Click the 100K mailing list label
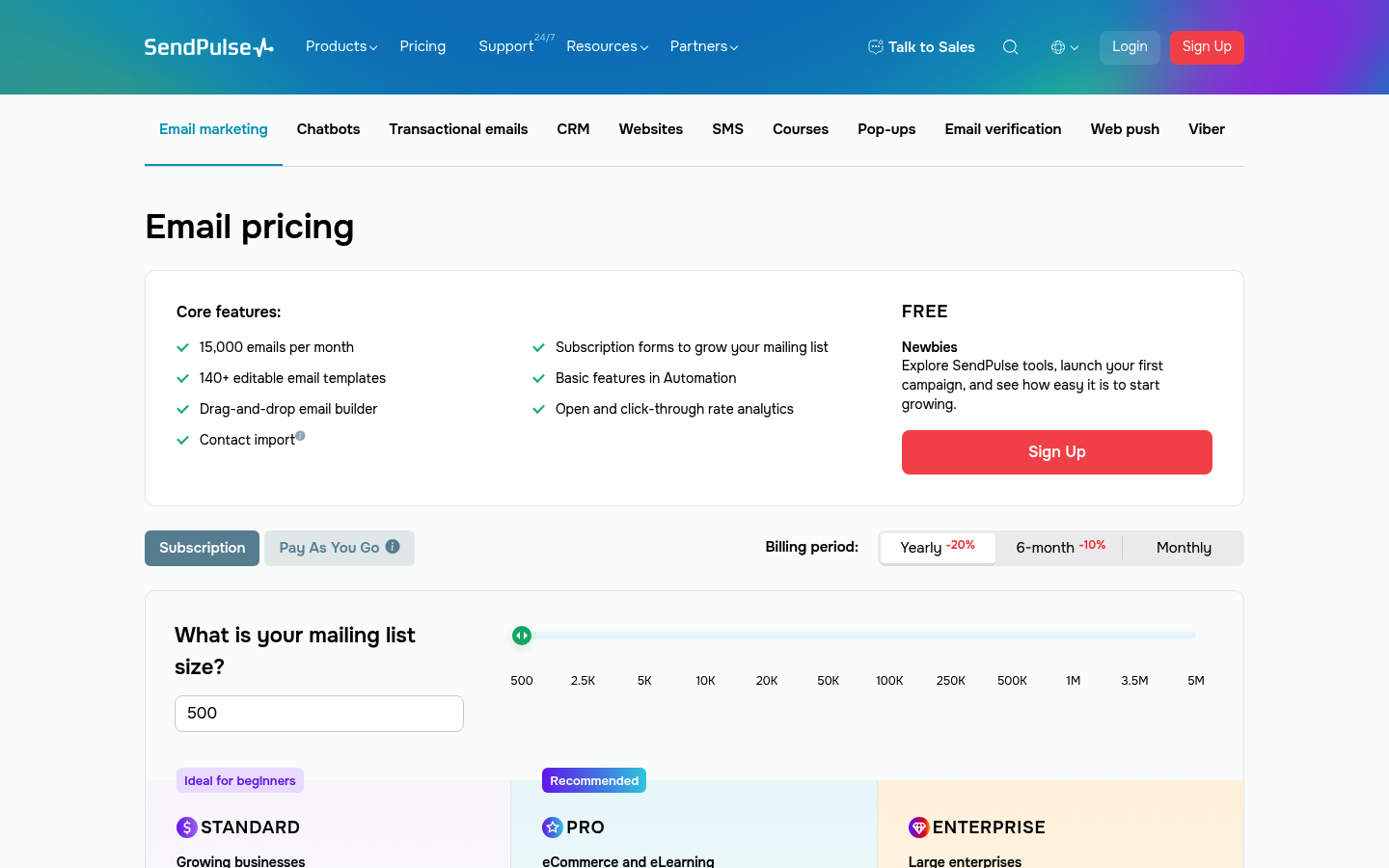Viewport: 1389px width, 868px height. (x=889, y=681)
